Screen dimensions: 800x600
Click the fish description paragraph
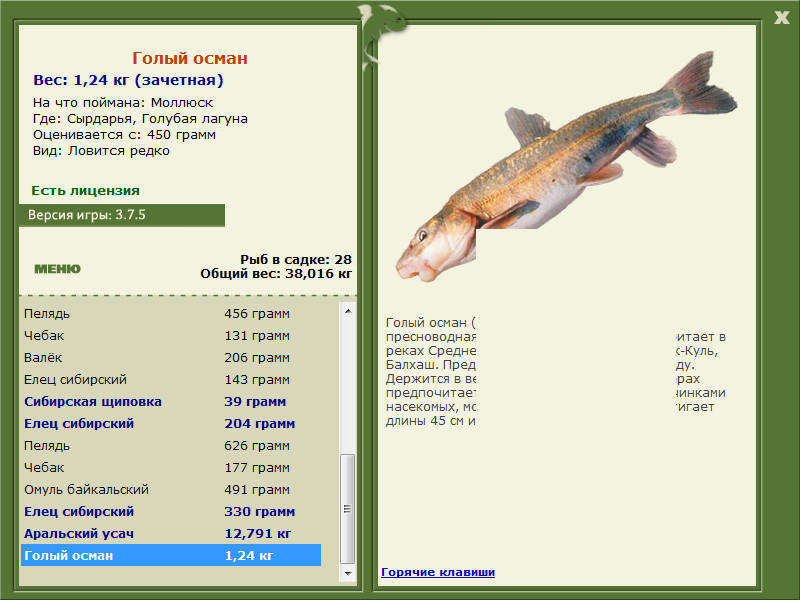pos(556,372)
